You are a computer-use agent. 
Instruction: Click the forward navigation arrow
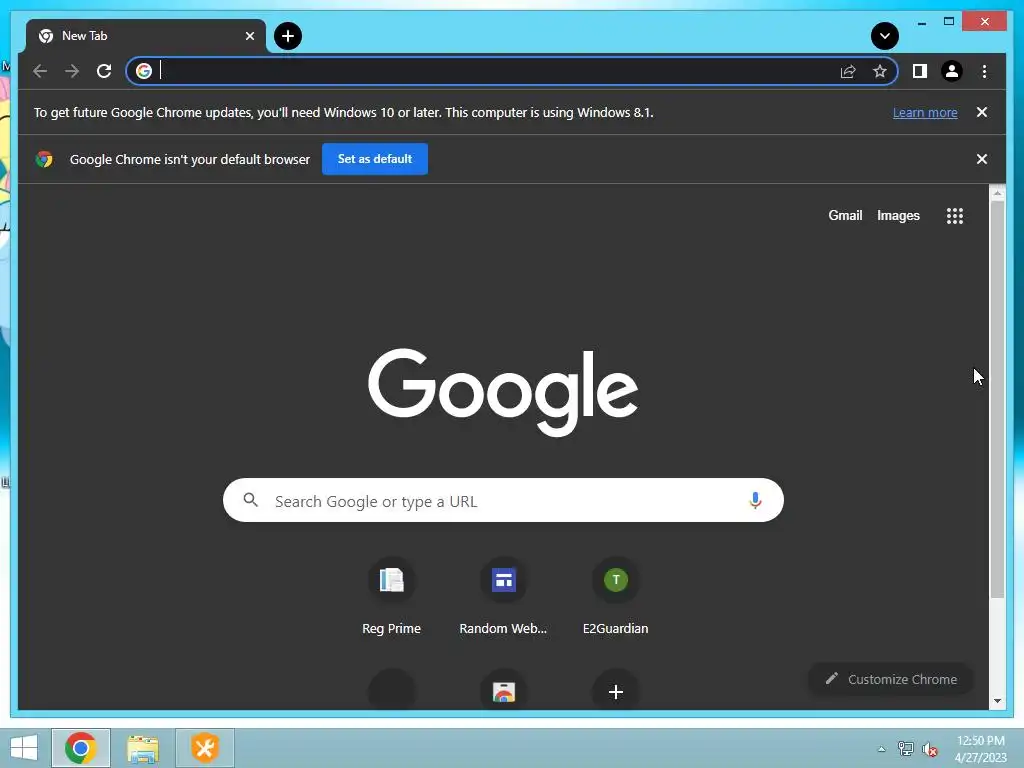[x=72, y=71]
